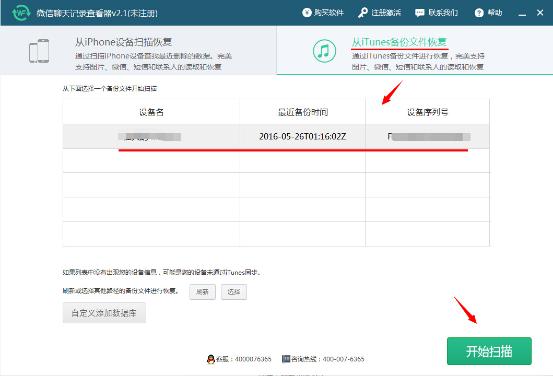Switch to 从iPhone设备扫描恢复 tab
553x376 pixels.
[138, 50]
